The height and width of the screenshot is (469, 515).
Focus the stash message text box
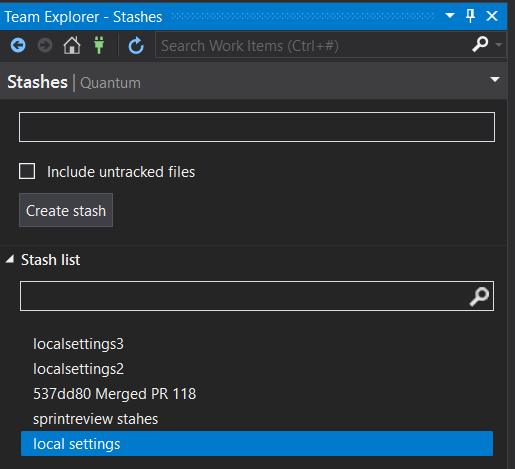(257, 127)
